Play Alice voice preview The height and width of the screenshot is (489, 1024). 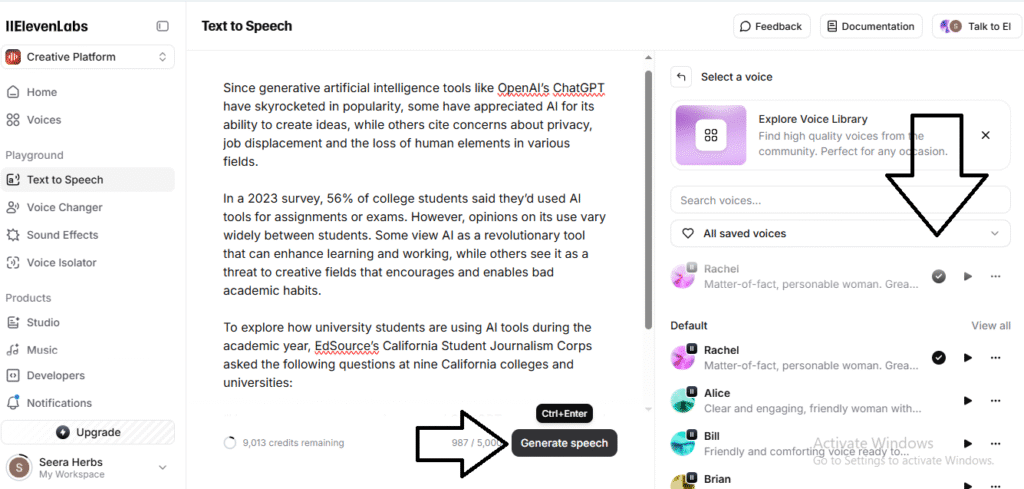click(967, 401)
